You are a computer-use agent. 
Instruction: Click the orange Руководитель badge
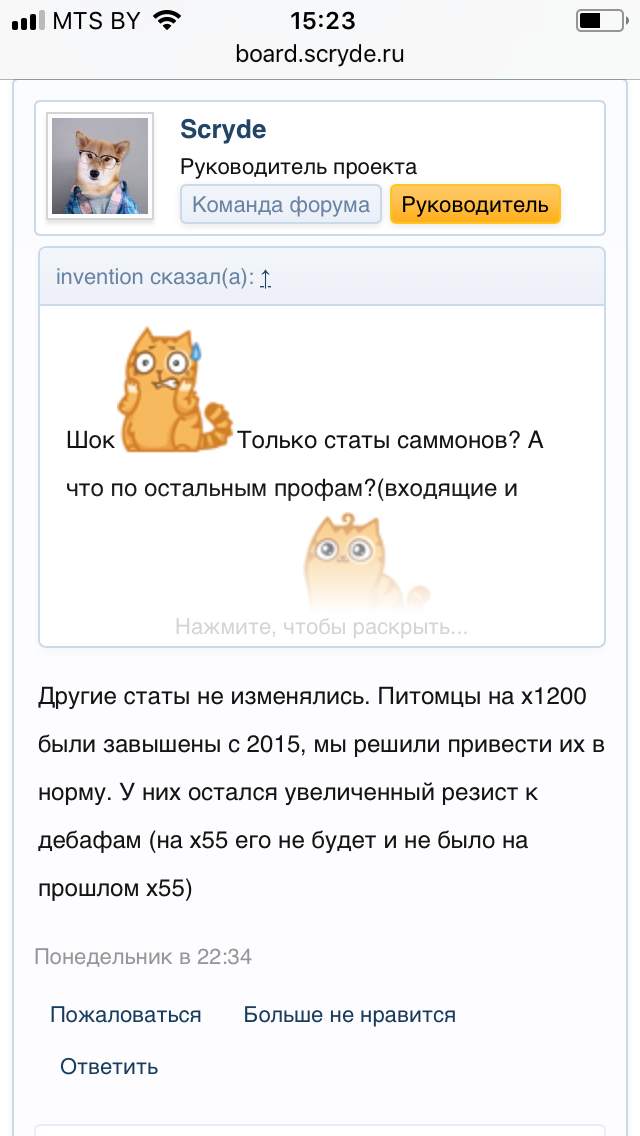click(x=475, y=205)
